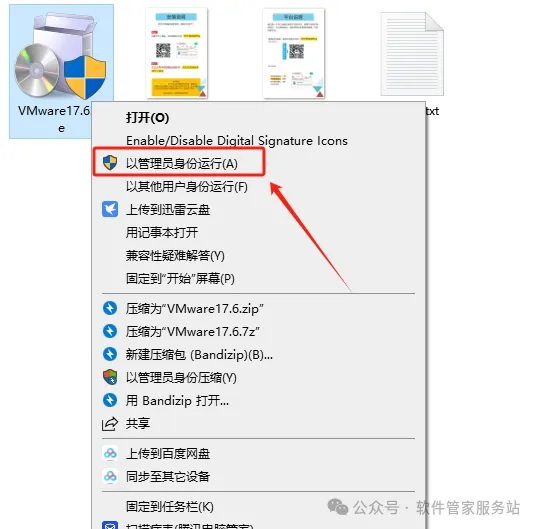Select the txt document file thumbnail
This screenshot has height=529, width=537.
(x=412, y=54)
